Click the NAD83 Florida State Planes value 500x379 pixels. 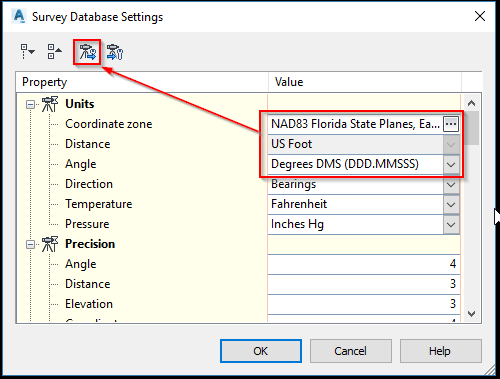tap(355, 124)
